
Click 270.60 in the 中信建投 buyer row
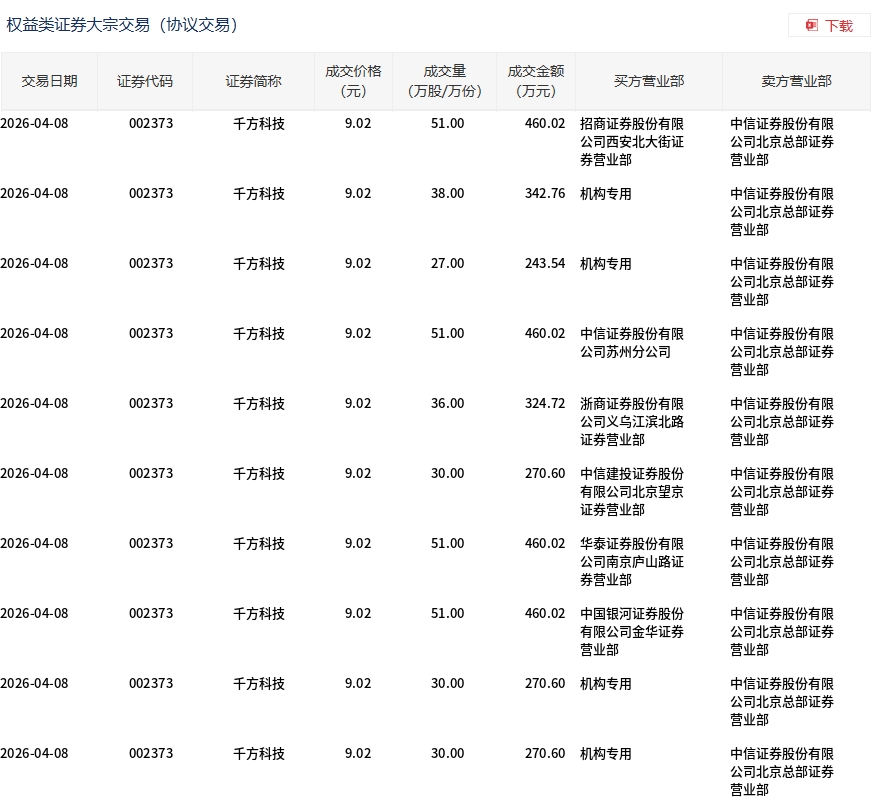click(544, 473)
